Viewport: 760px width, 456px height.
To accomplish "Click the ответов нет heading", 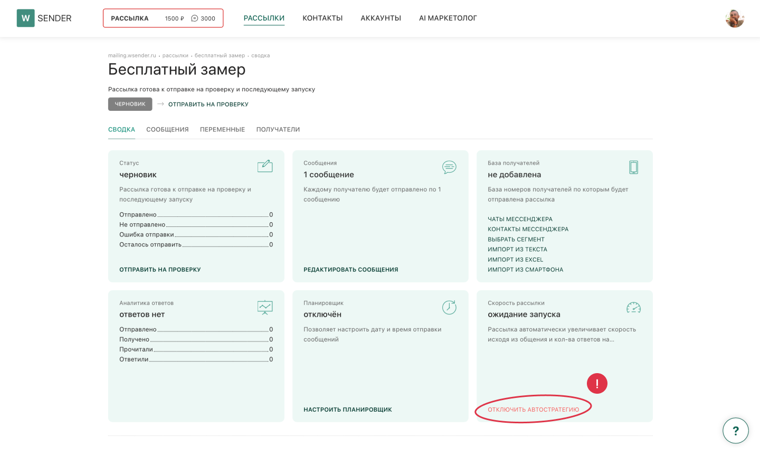I will tap(142, 314).
